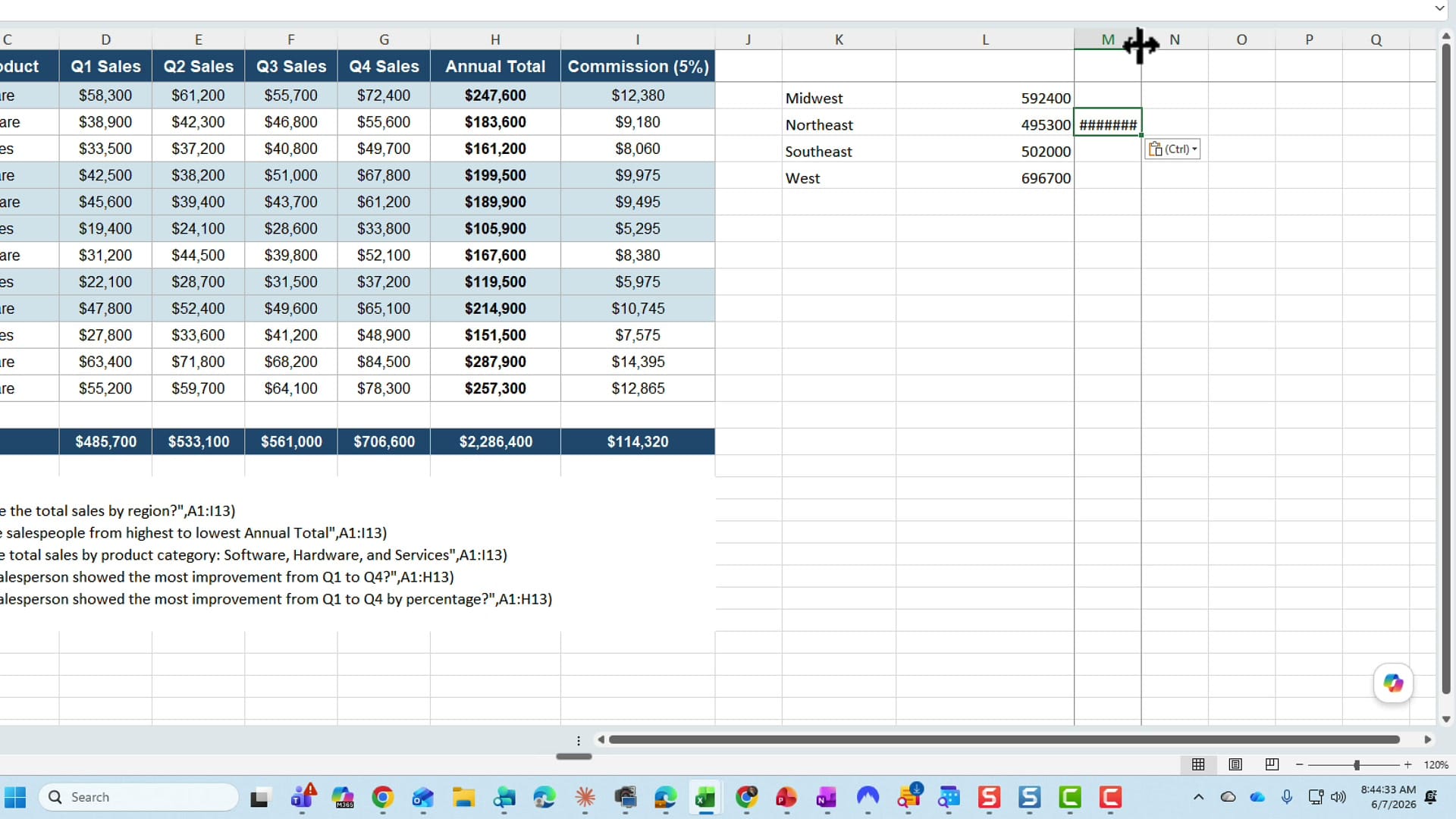Click the horizontal scroll right arrow
The height and width of the screenshot is (819, 1456).
1428,739
